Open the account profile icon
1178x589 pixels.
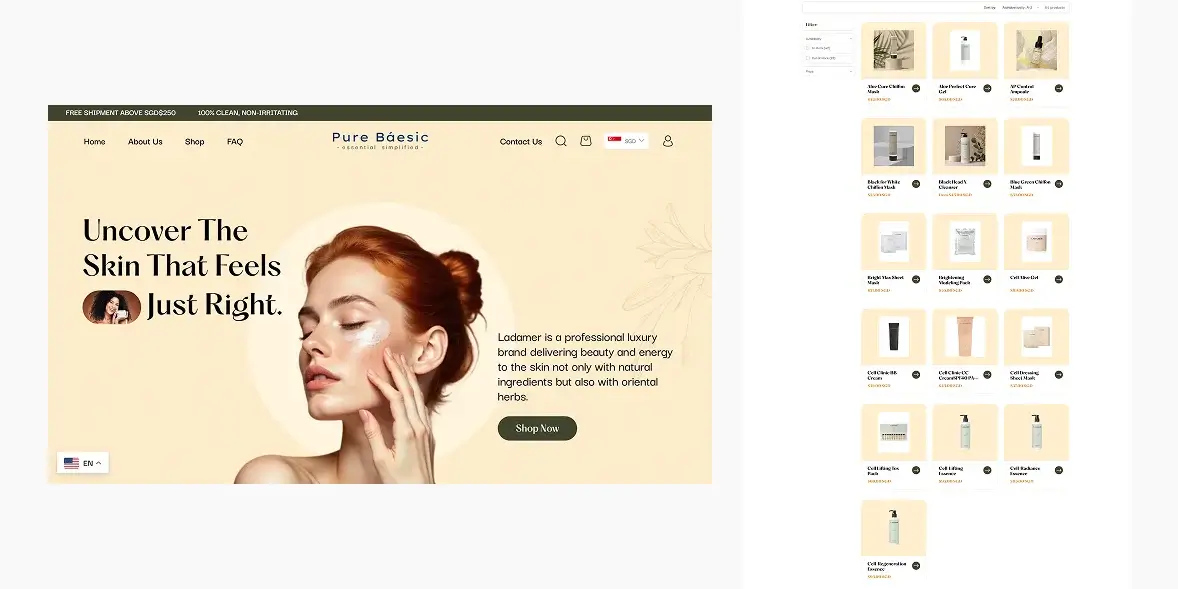click(668, 141)
